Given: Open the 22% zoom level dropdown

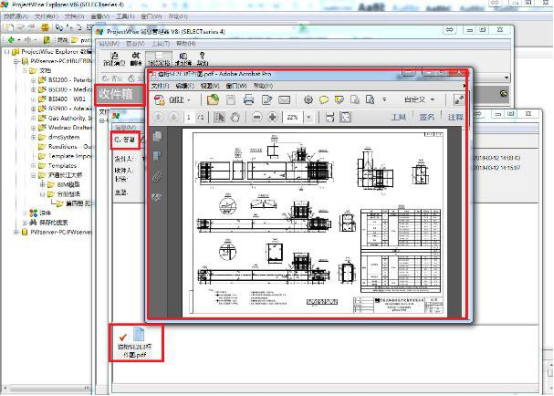Looking at the screenshot, I should point(309,117).
